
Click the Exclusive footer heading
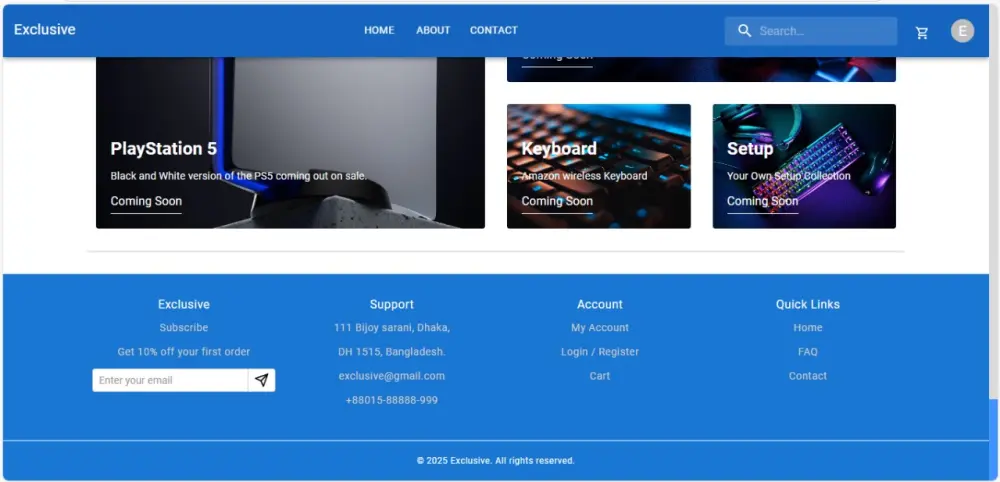click(x=184, y=304)
